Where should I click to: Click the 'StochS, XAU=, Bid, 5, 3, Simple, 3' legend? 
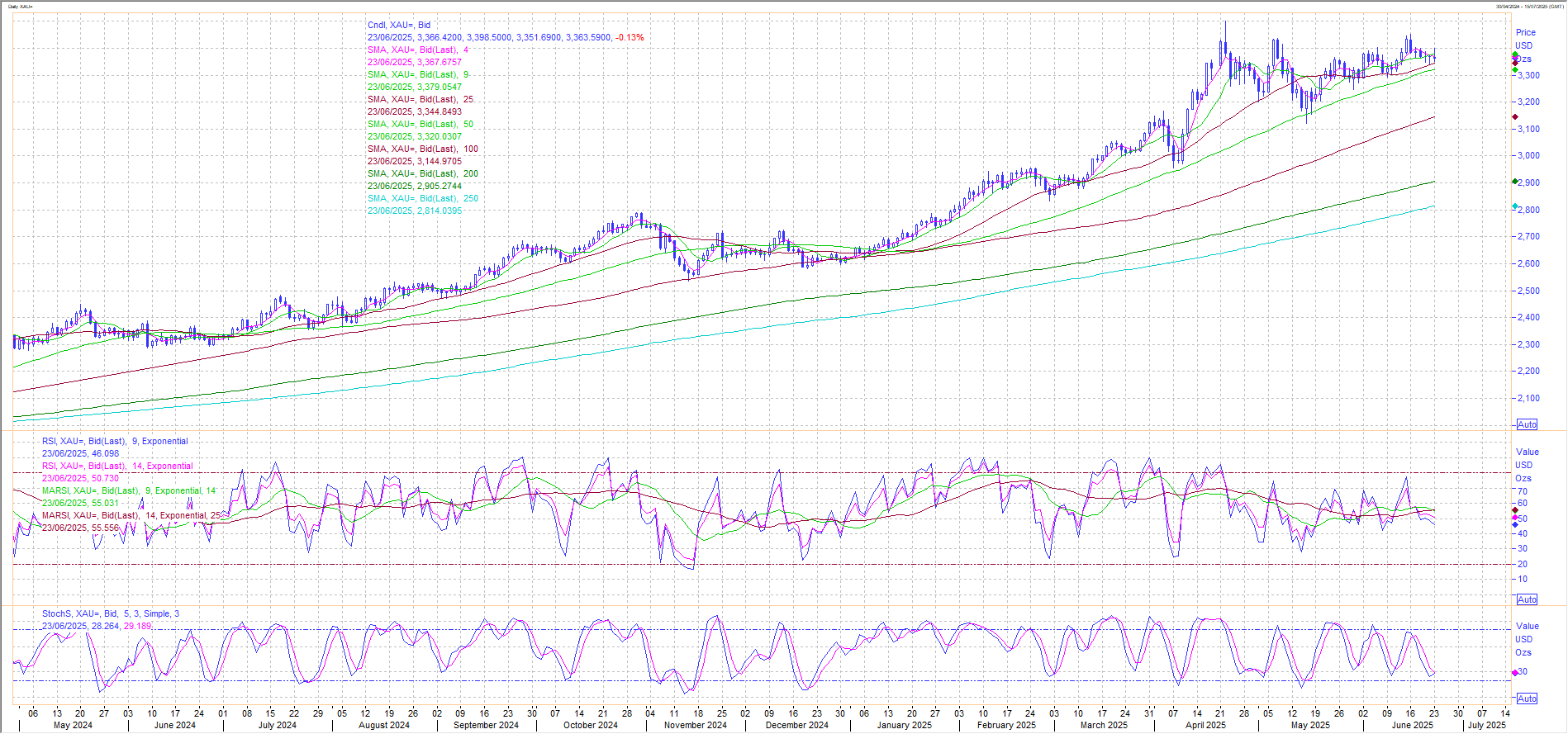pos(111,613)
